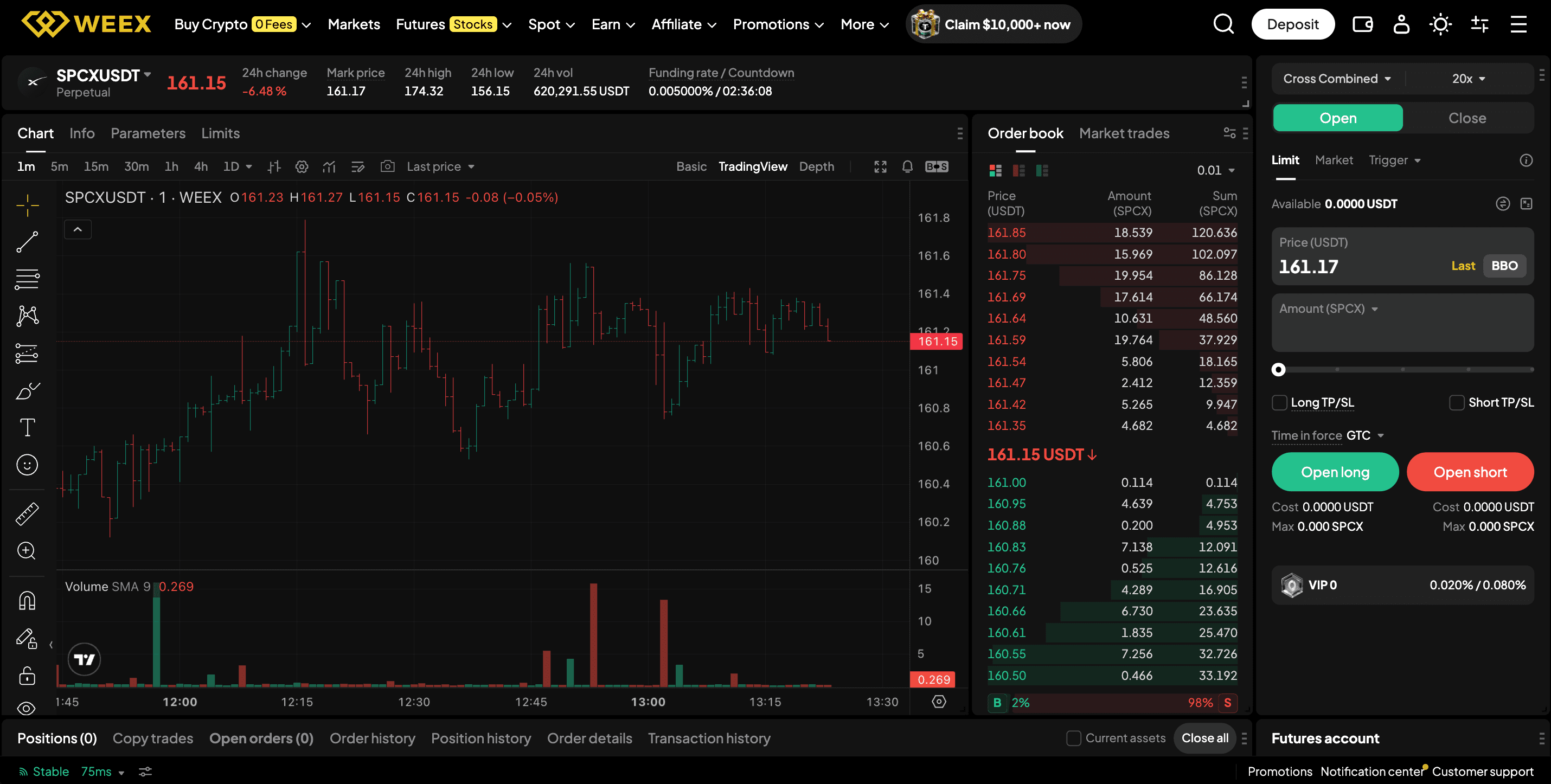The height and width of the screenshot is (784, 1551).
Task: Open the price alert bell icon
Action: click(x=907, y=167)
